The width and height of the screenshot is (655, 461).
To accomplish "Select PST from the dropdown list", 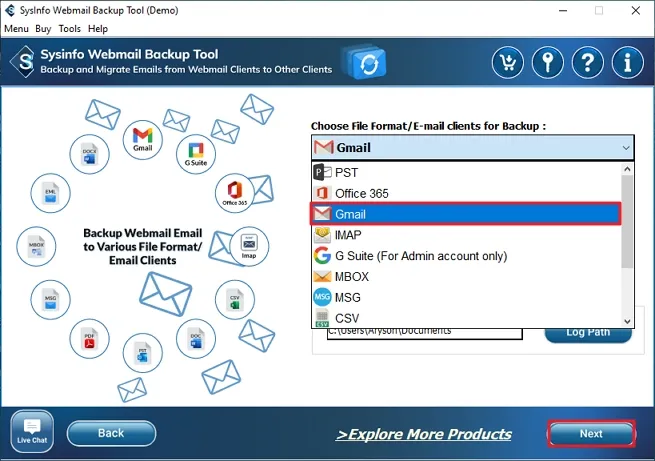I will pos(467,172).
